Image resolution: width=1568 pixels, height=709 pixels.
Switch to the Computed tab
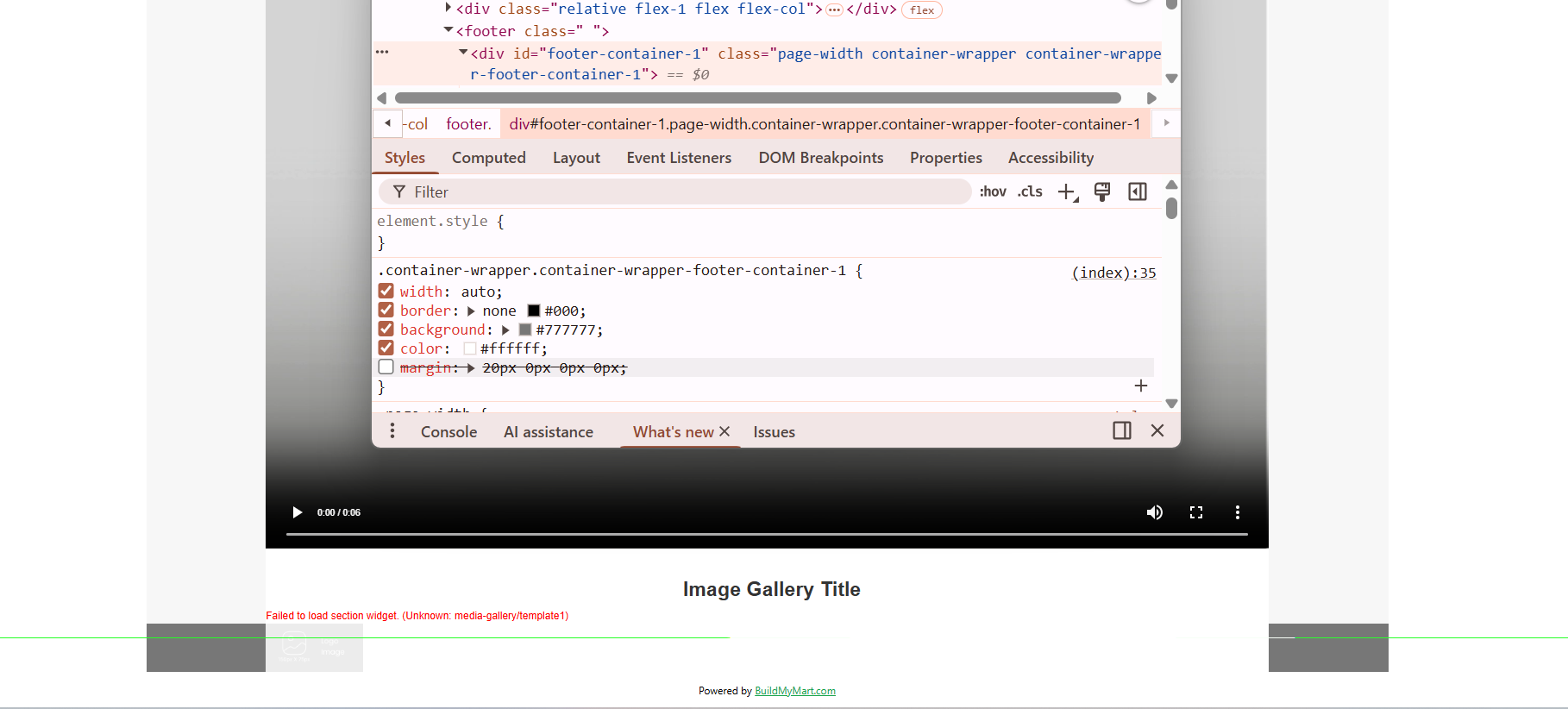(x=489, y=158)
